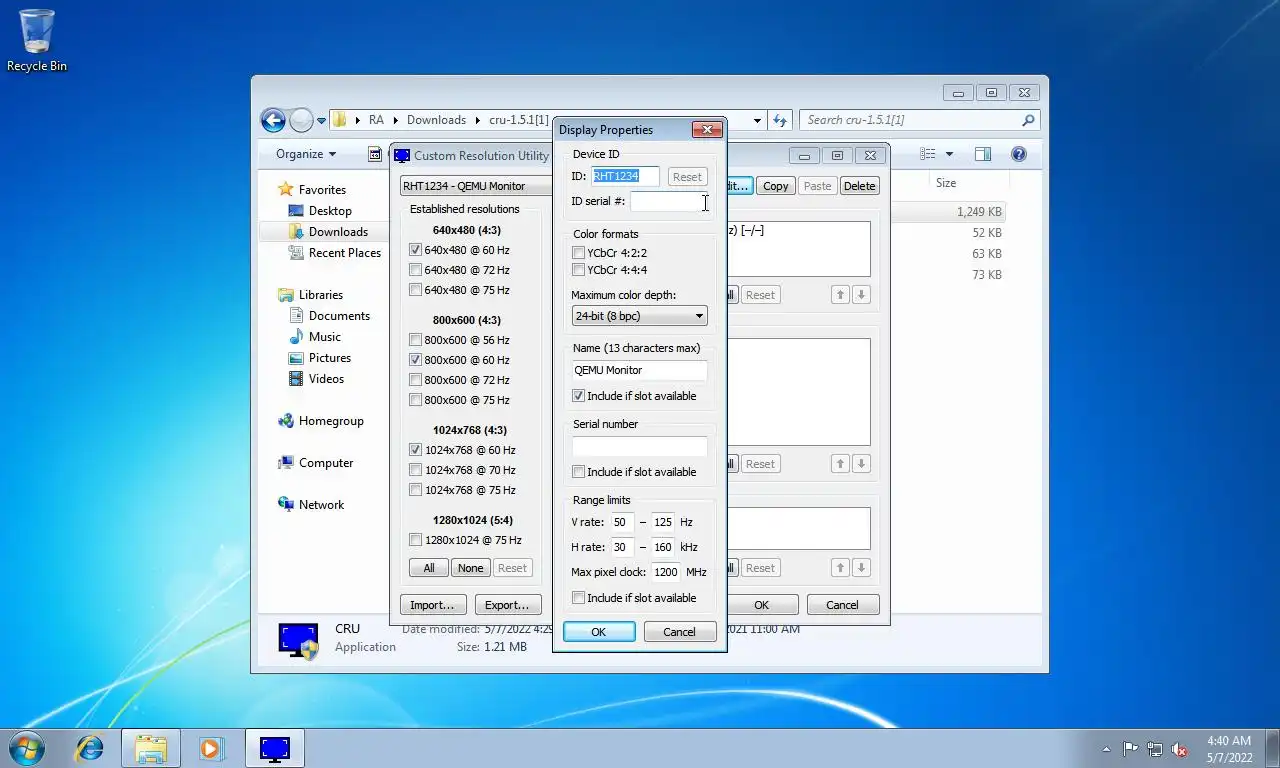Open the Organize menu dropdown

click(x=306, y=154)
